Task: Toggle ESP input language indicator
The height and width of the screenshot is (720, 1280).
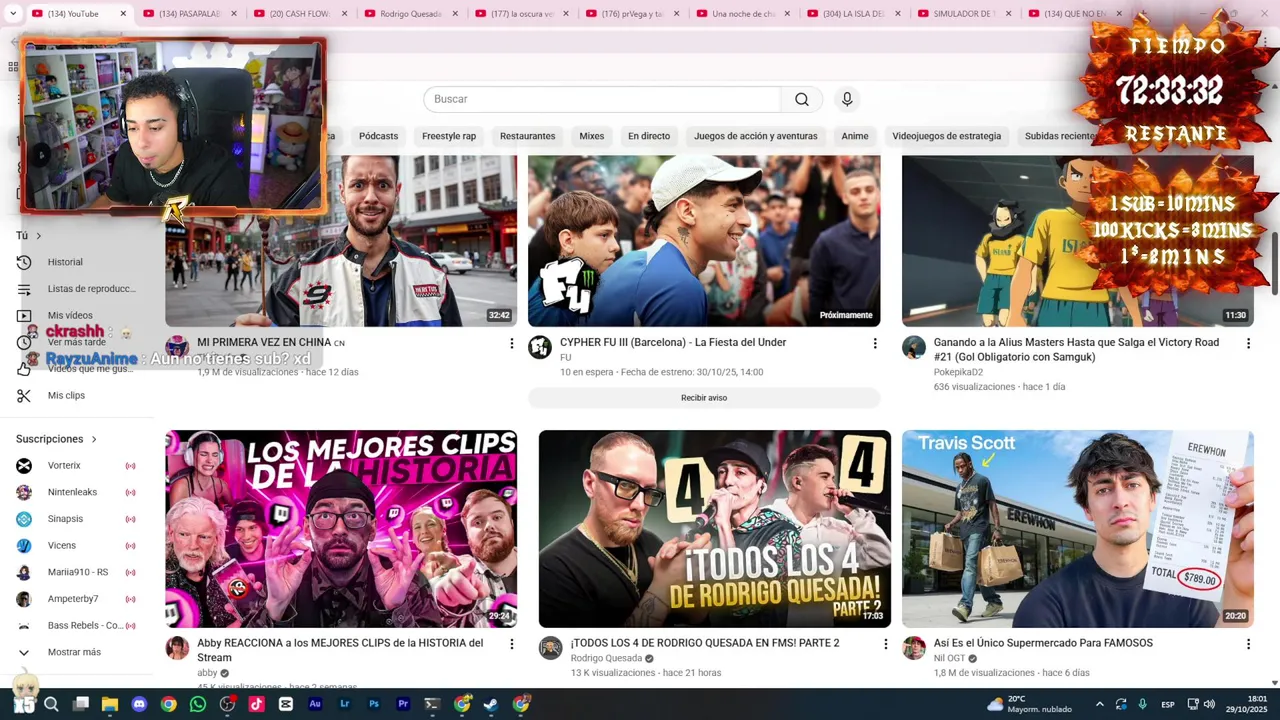Action: tap(1168, 704)
